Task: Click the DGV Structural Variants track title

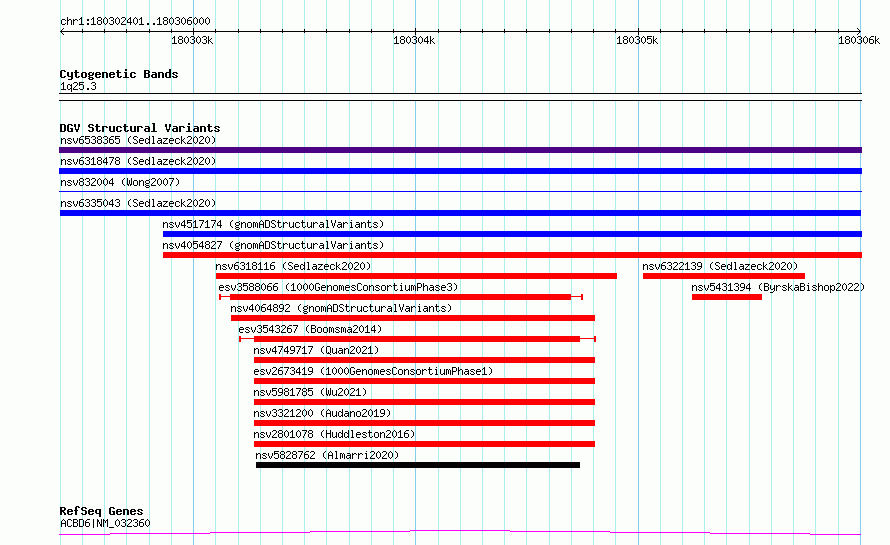Action: pos(140,128)
